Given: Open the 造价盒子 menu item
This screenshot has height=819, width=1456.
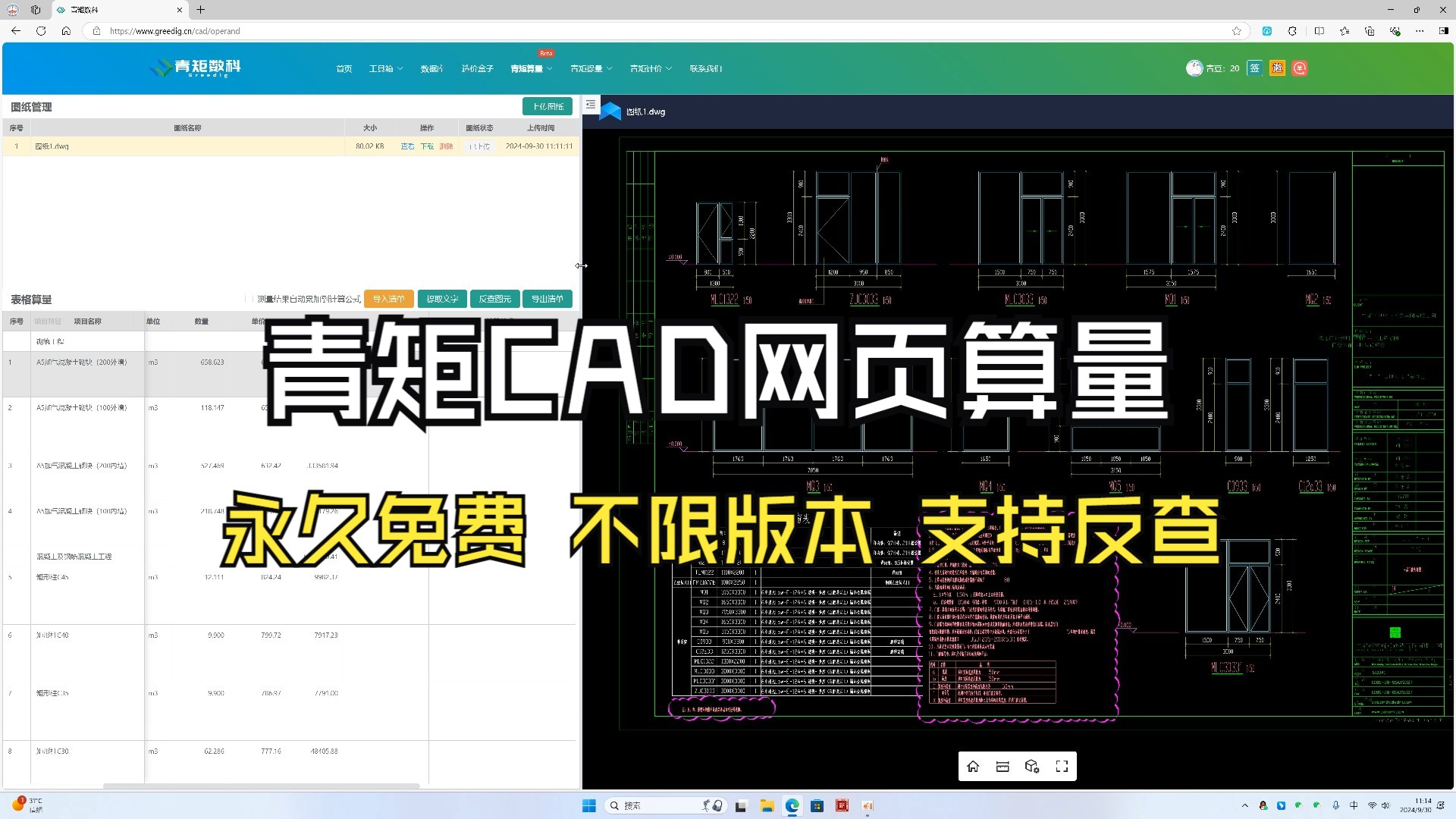Looking at the screenshot, I should click(477, 68).
